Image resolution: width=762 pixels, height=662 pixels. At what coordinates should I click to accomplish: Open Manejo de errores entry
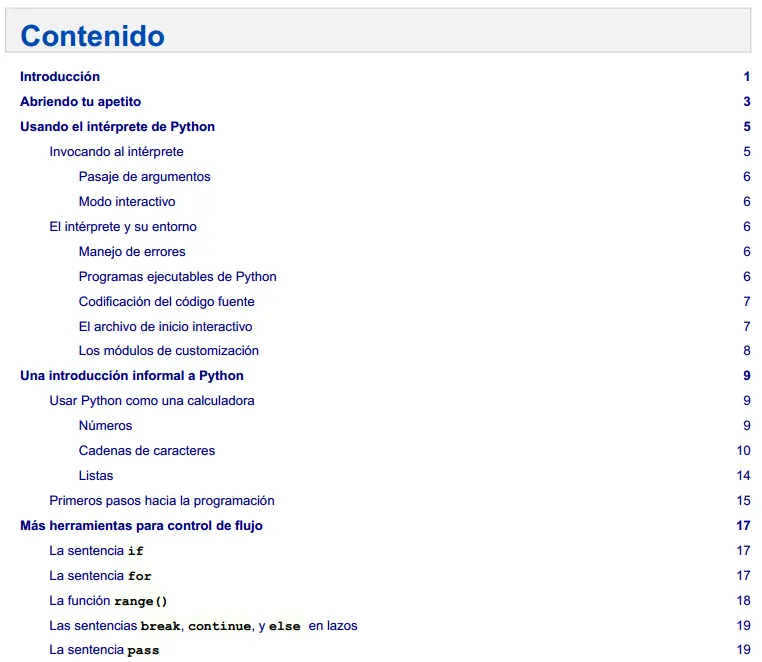tap(132, 252)
